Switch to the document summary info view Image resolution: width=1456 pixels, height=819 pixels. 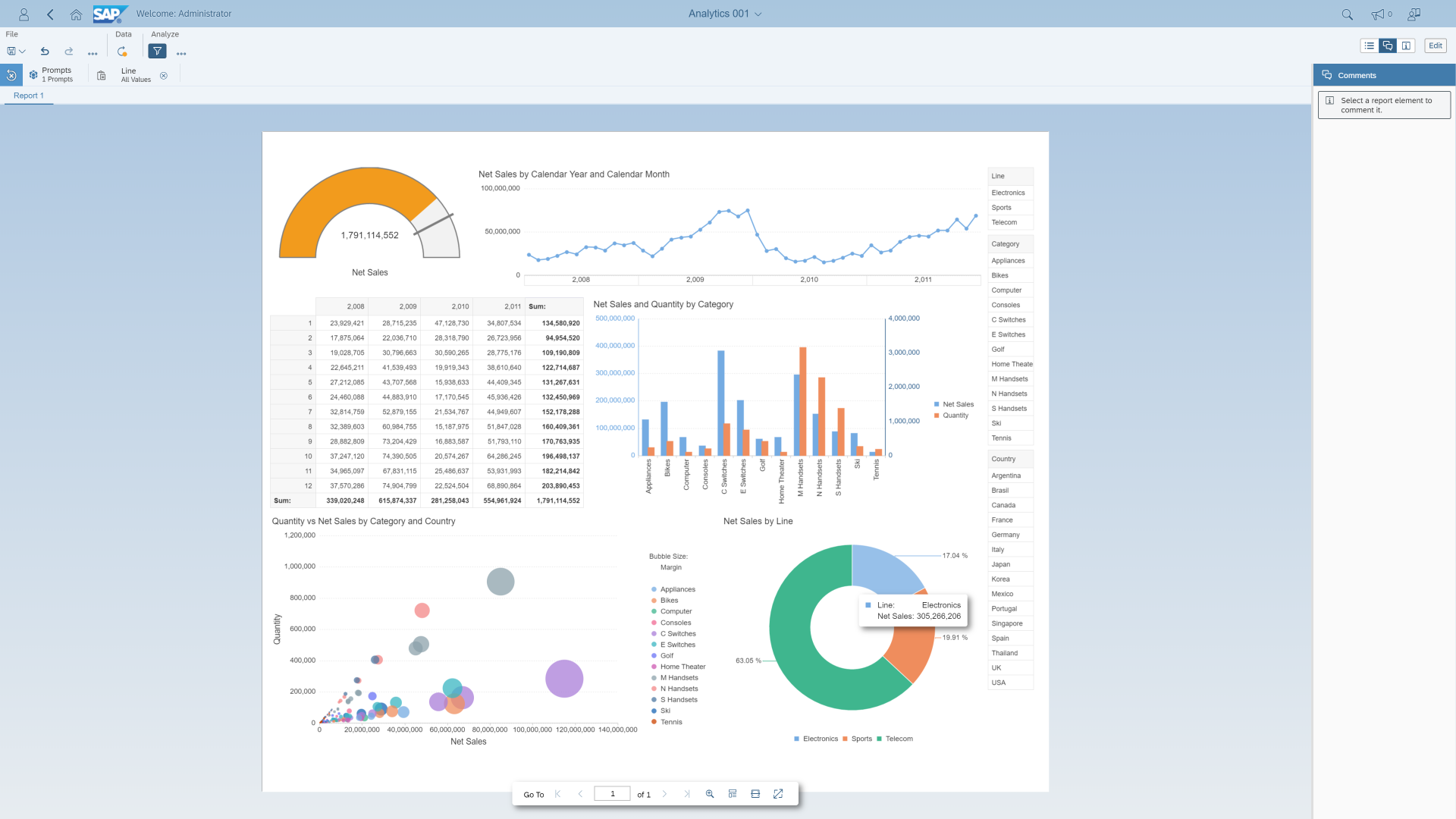(1407, 45)
